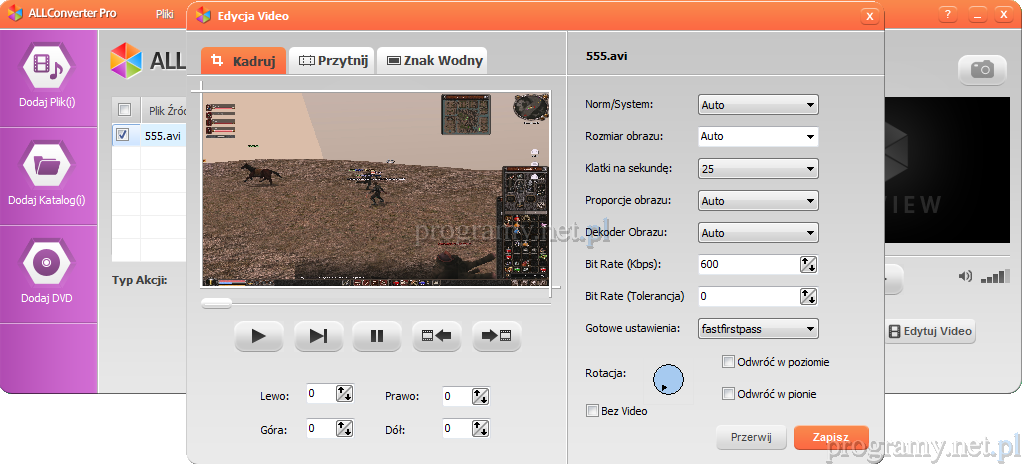
Task: Switch to the Przytnij tab
Action: pyautogui.click(x=334, y=61)
